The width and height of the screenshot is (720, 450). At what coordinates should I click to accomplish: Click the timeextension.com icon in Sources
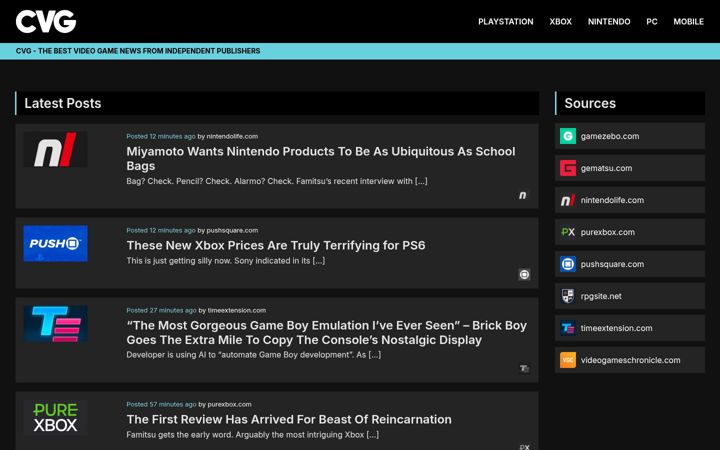pos(568,328)
